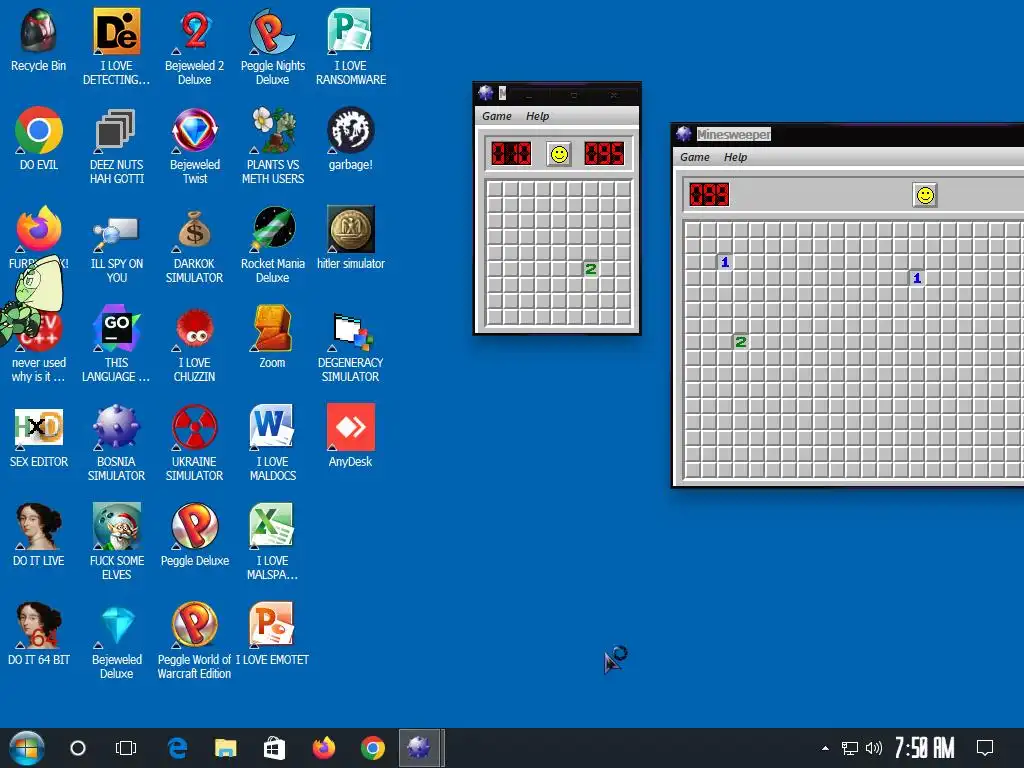
Task: Open Game menu in large Minesweeper window
Action: click(694, 157)
